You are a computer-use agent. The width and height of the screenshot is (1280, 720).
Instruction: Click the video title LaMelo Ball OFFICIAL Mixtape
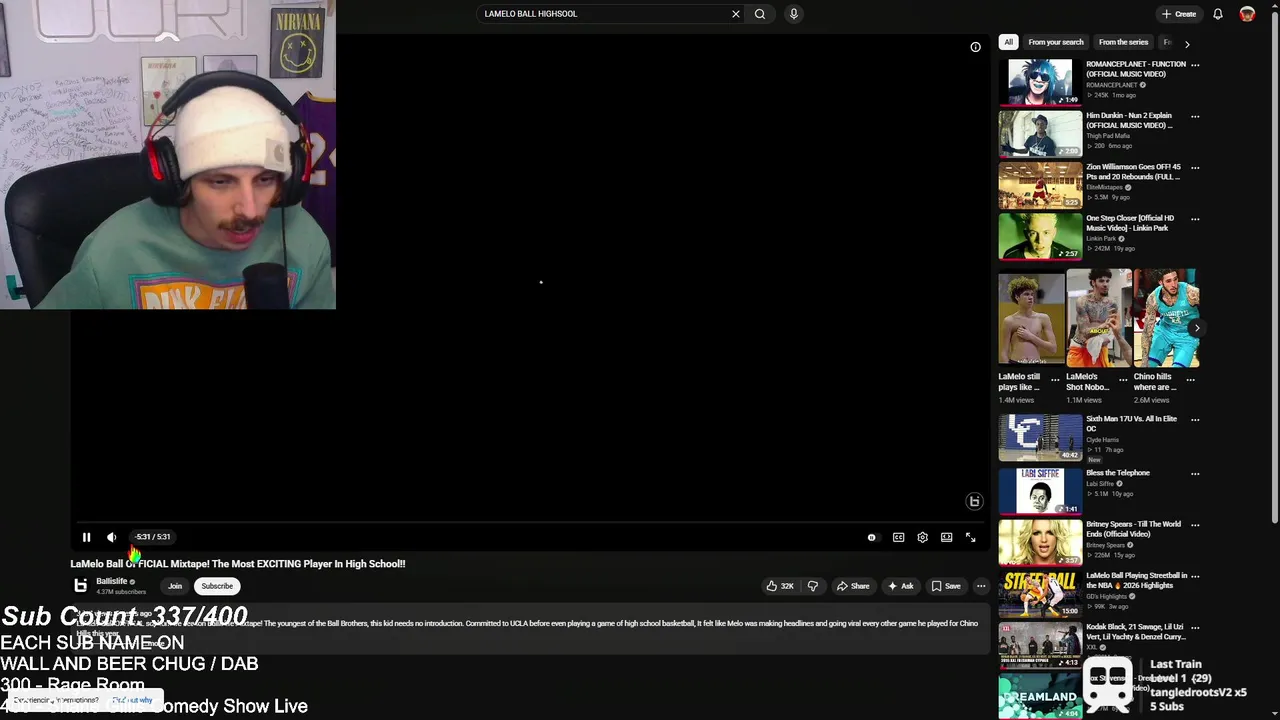[238, 564]
